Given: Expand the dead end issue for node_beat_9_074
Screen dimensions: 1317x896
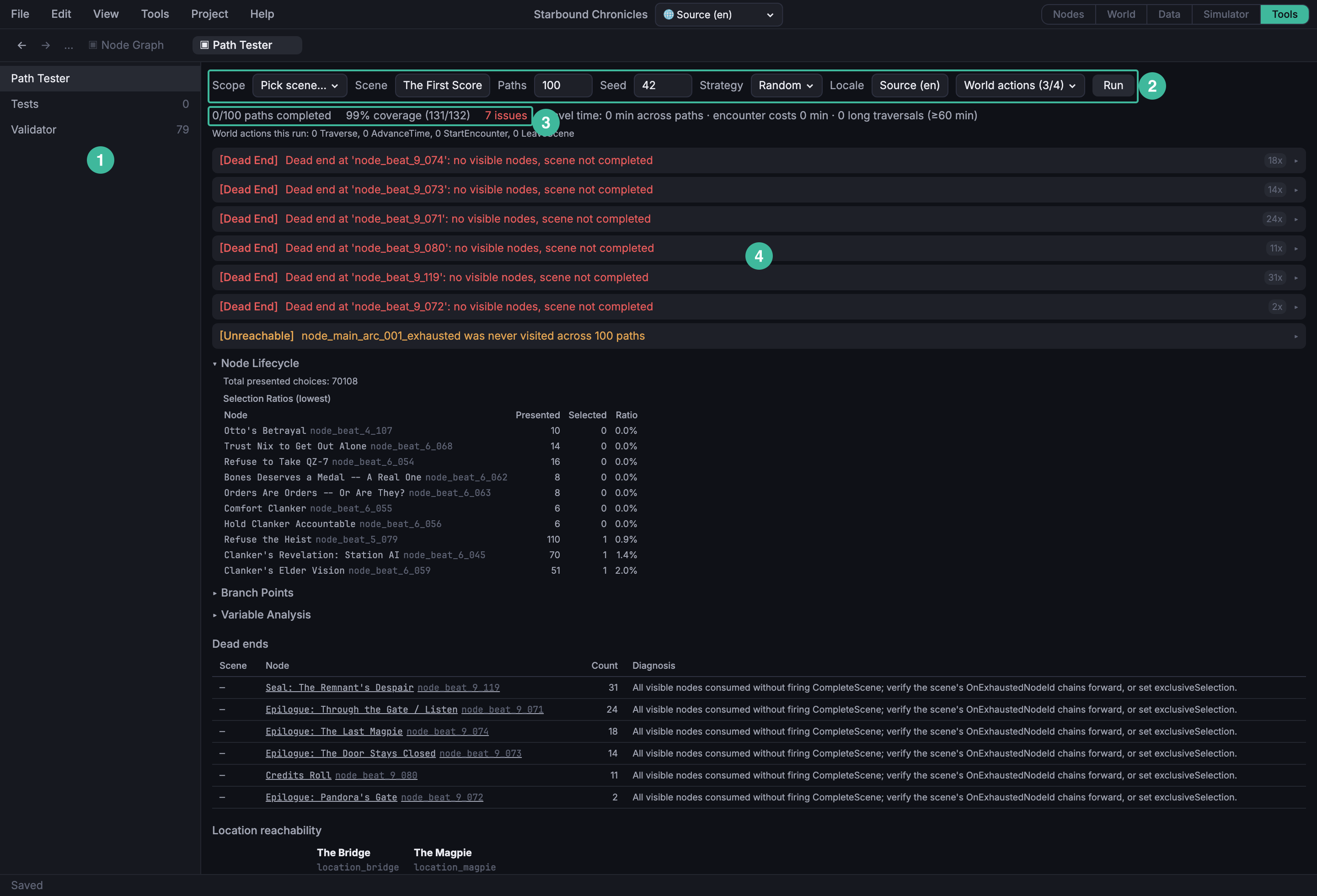Looking at the screenshot, I should pos(759,161).
